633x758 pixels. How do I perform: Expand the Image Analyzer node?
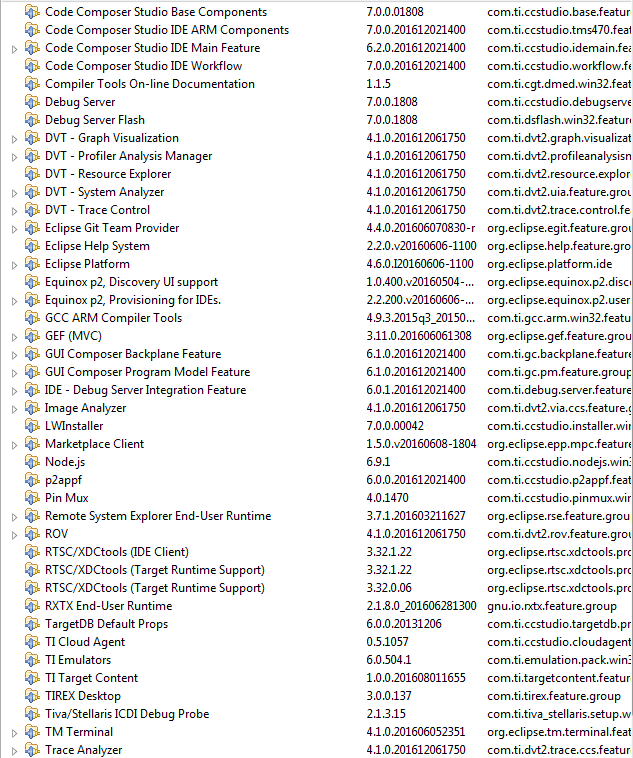[15, 409]
